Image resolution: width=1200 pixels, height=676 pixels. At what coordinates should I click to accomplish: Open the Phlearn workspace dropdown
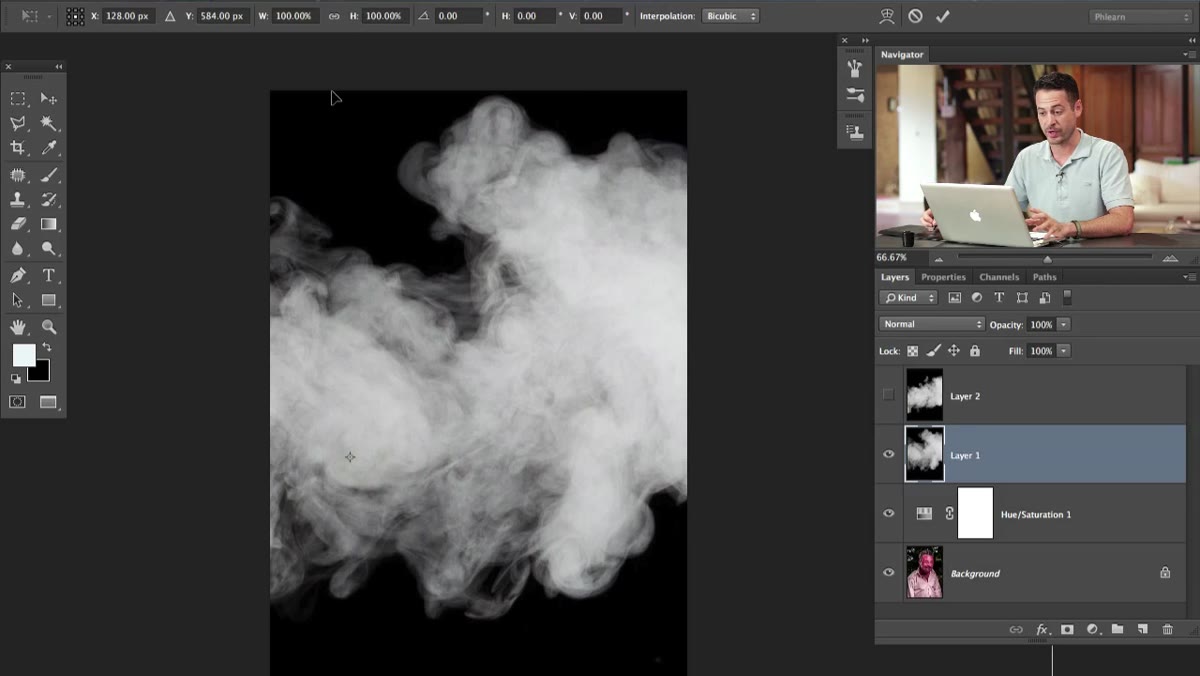1139,16
